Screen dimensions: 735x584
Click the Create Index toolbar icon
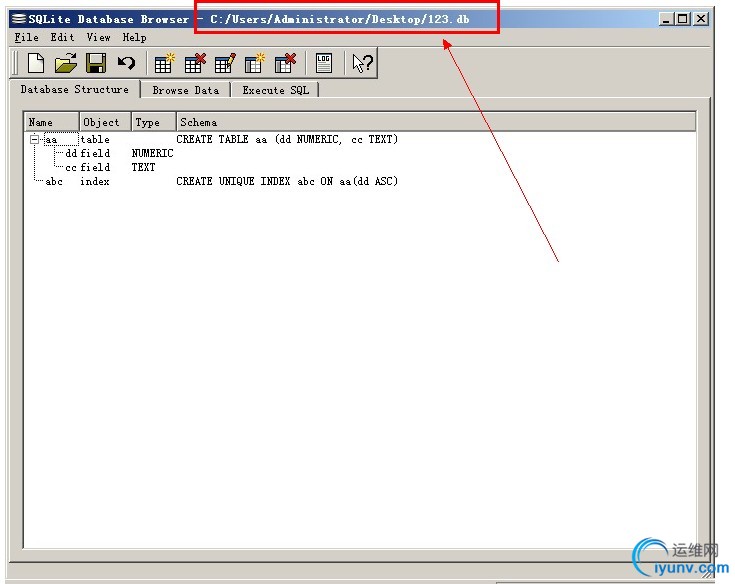(255, 63)
